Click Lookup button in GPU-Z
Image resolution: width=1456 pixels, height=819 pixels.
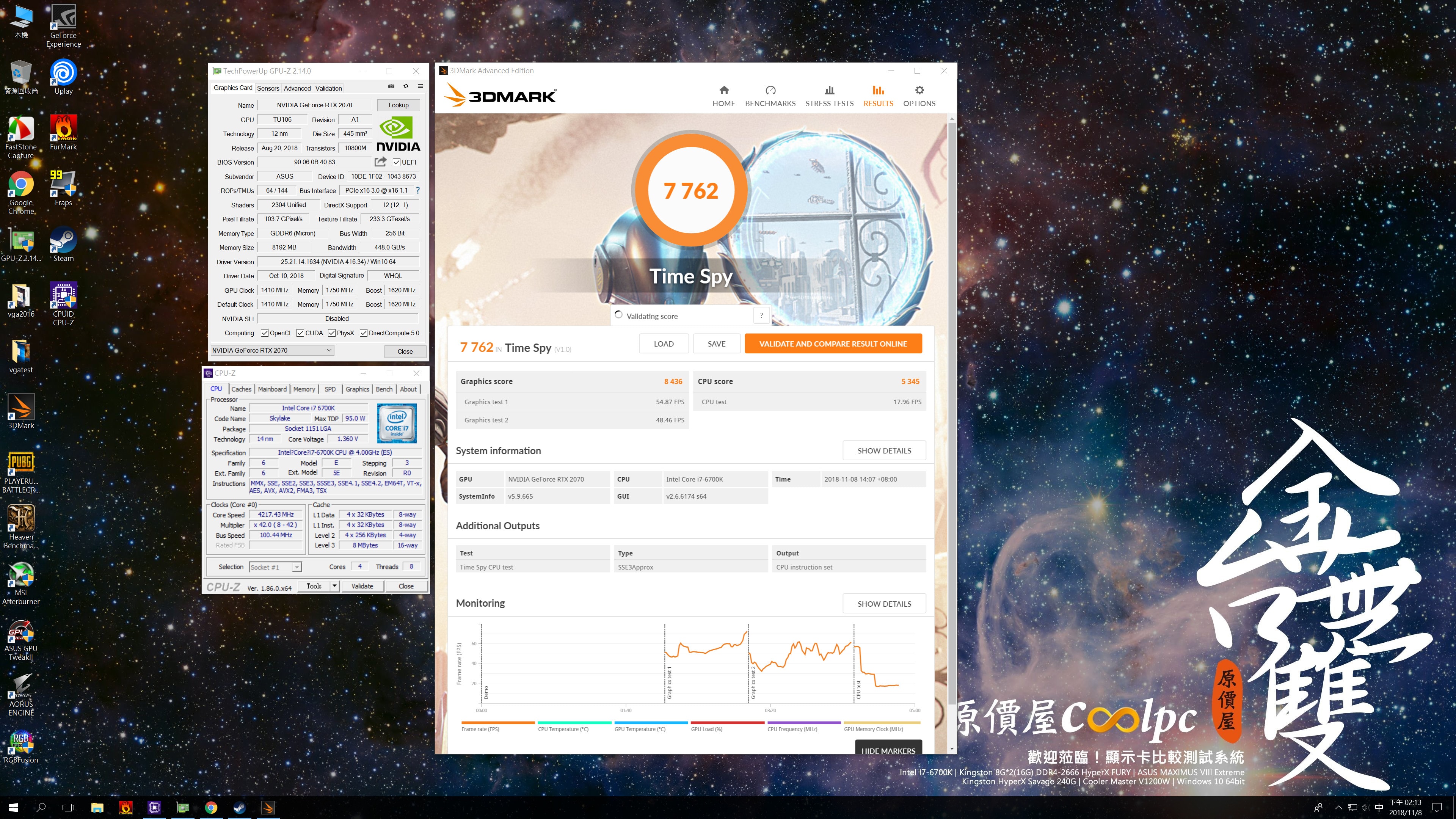pos(399,105)
